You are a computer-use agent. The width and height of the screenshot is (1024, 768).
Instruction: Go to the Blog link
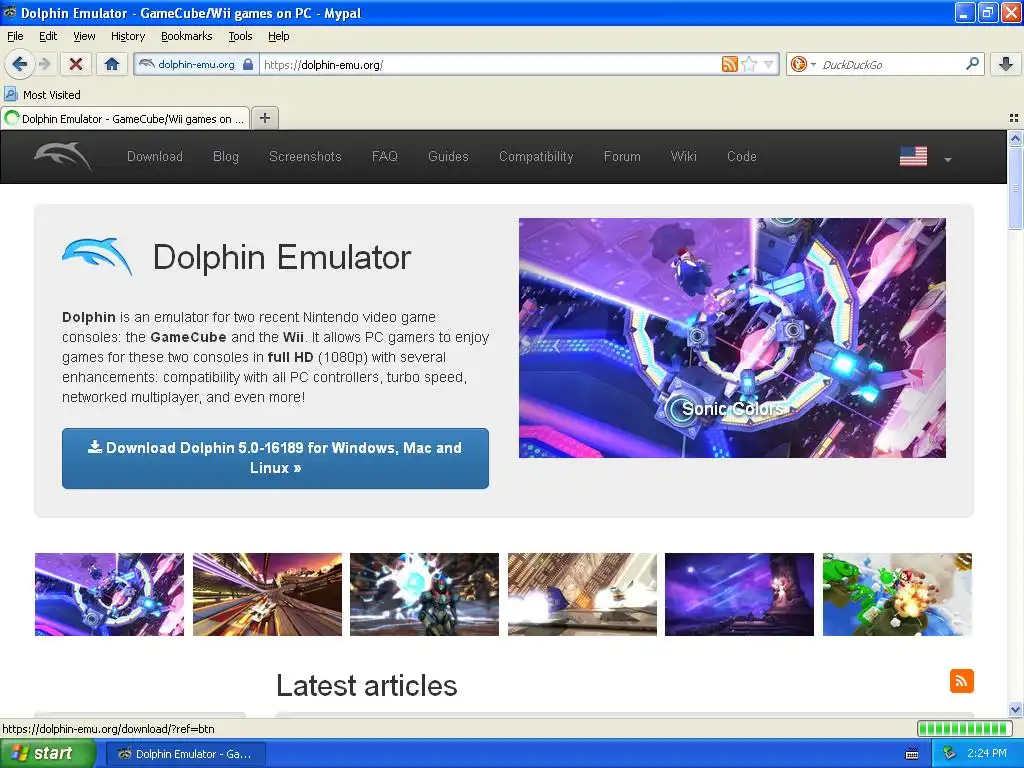[225, 156]
